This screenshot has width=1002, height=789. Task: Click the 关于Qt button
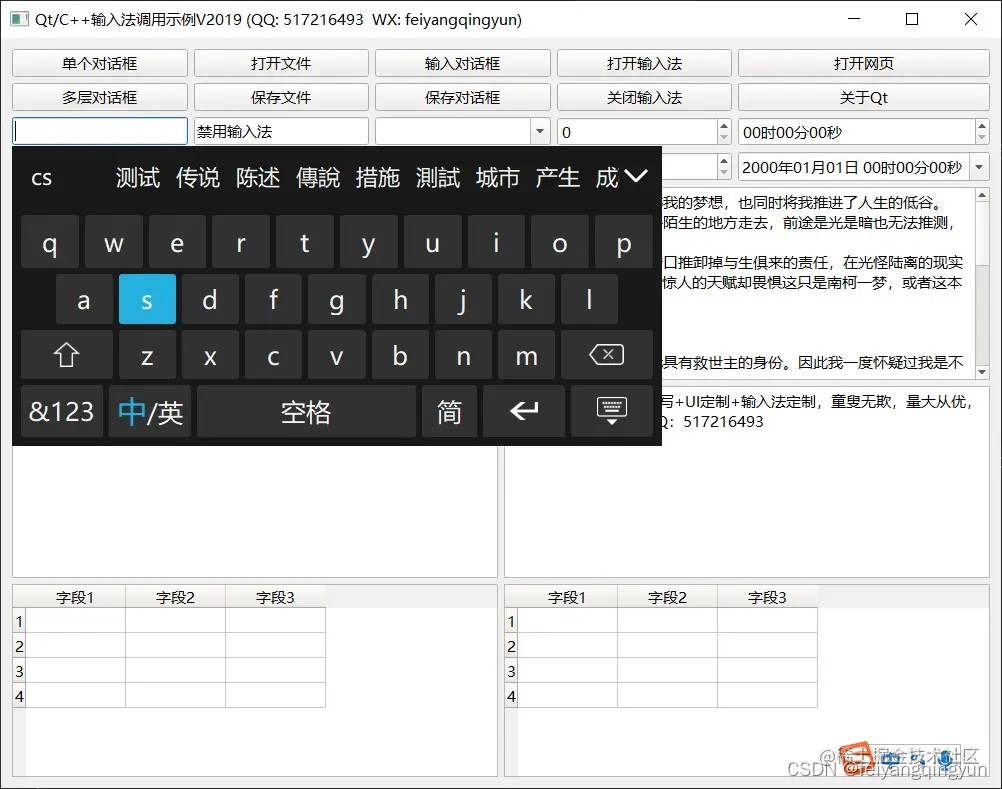(864, 97)
